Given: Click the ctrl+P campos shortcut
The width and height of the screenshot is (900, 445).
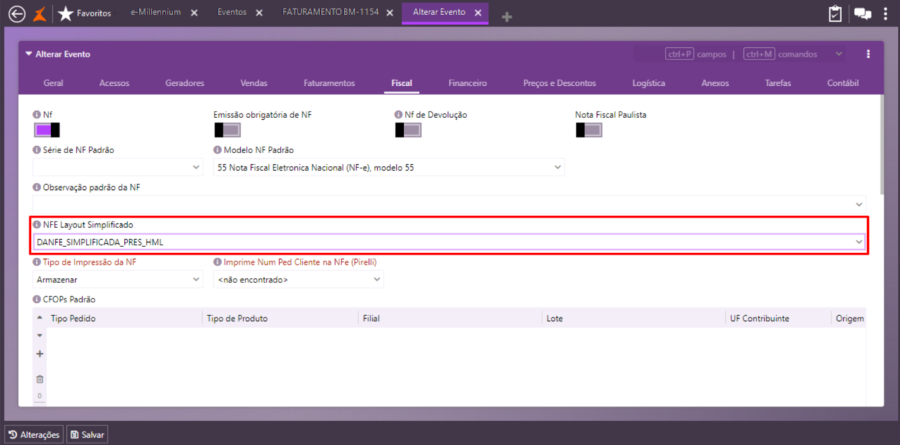Looking at the screenshot, I should pyautogui.click(x=696, y=55).
